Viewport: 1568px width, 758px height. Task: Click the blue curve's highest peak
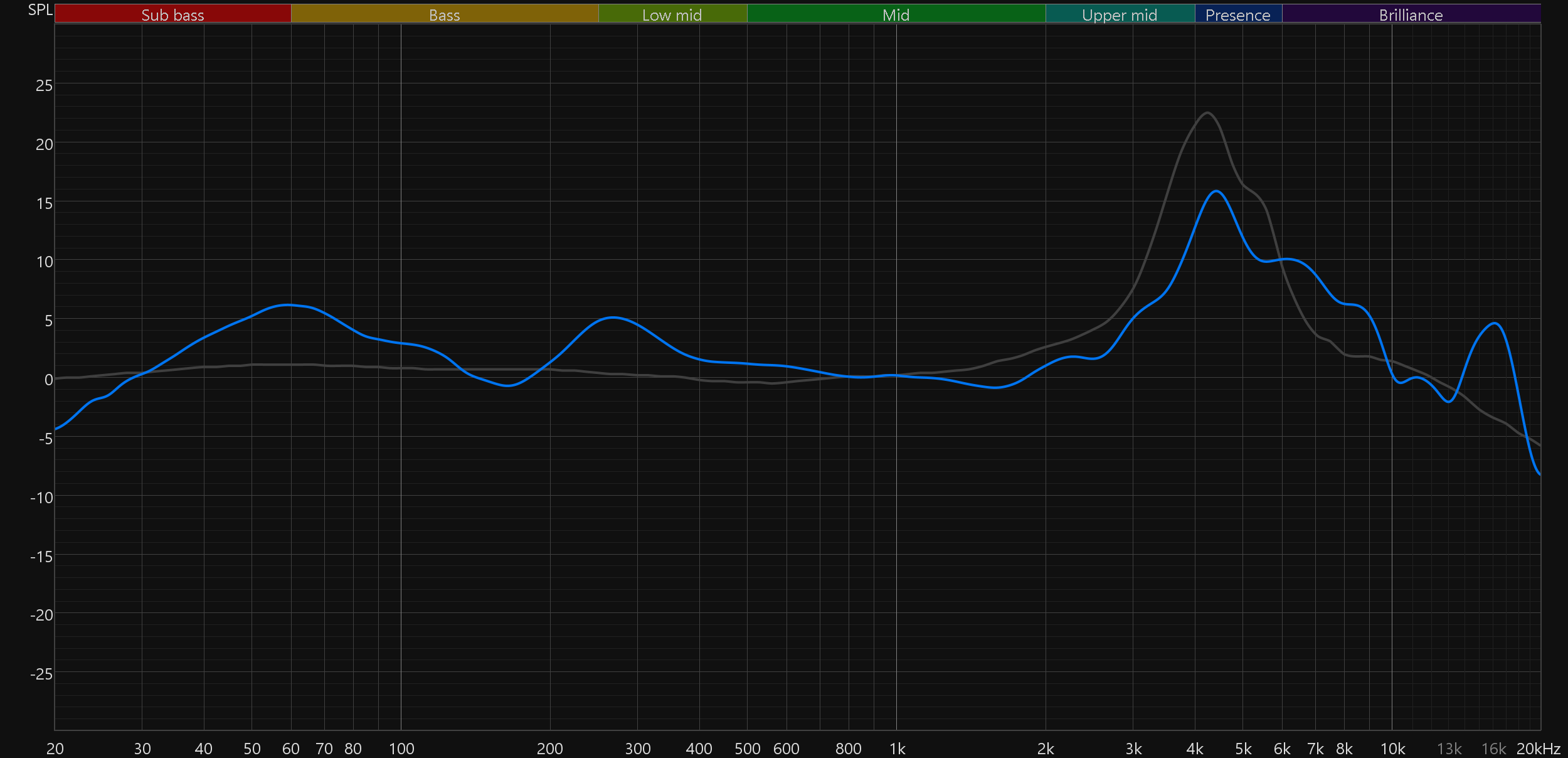1216,191
